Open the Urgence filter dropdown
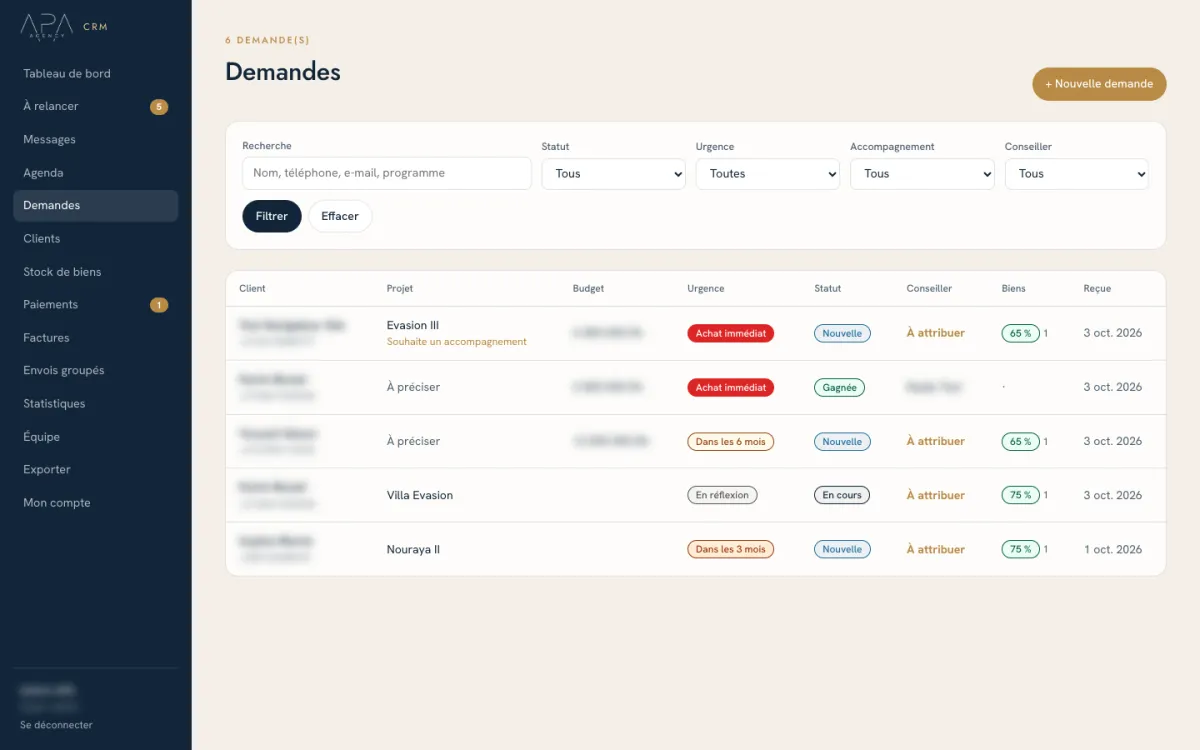The height and width of the screenshot is (750, 1200). (x=768, y=173)
